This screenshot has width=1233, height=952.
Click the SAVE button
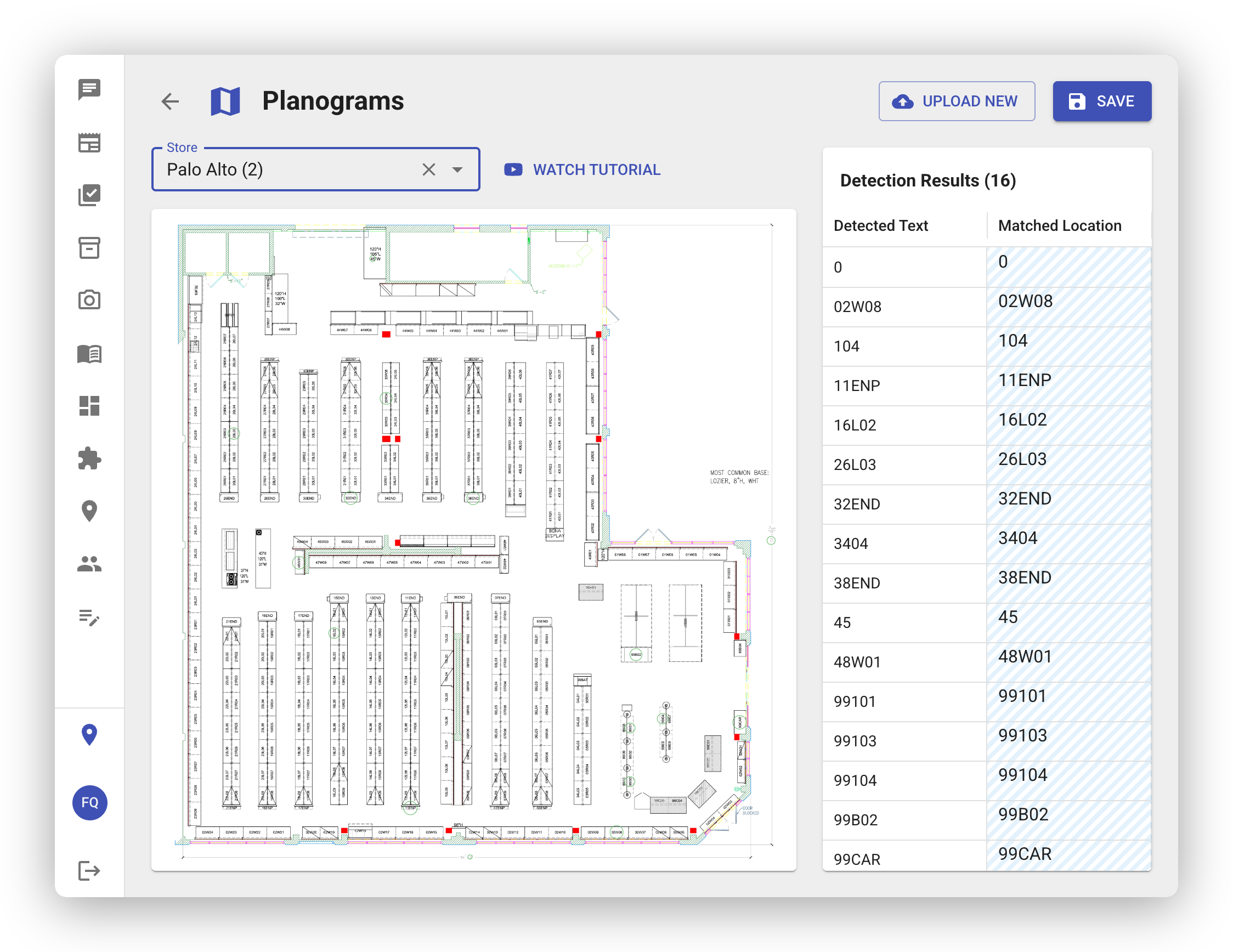pyautogui.click(x=1101, y=101)
